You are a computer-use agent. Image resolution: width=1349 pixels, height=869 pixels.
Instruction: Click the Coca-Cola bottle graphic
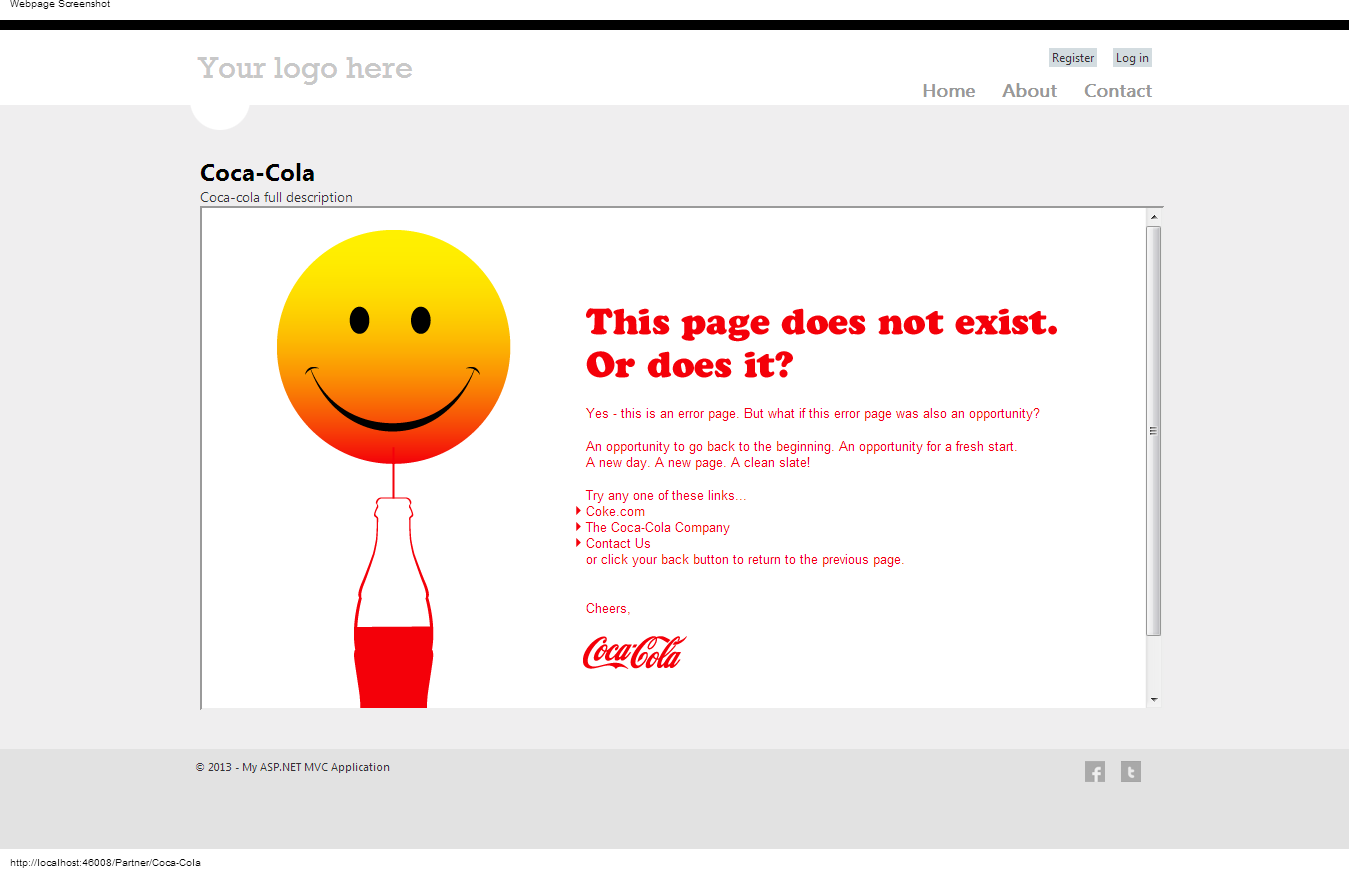click(393, 600)
